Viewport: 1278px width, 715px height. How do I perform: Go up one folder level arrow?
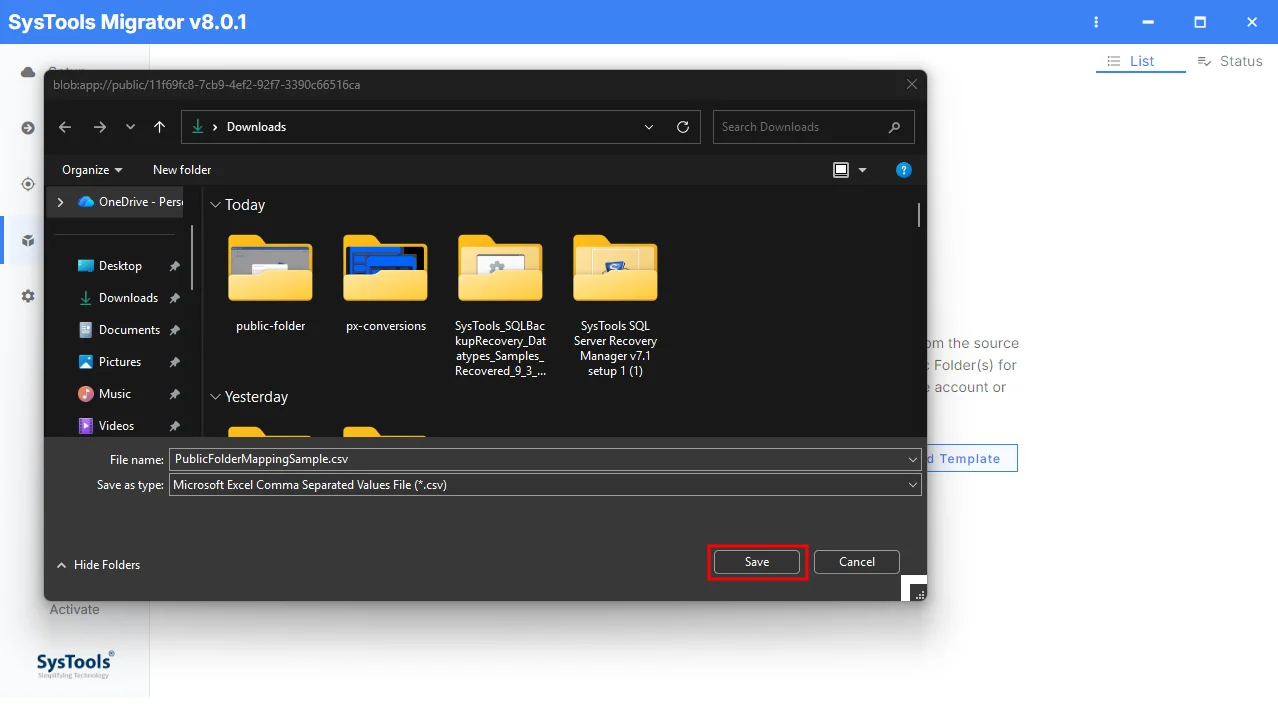click(x=159, y=127)
